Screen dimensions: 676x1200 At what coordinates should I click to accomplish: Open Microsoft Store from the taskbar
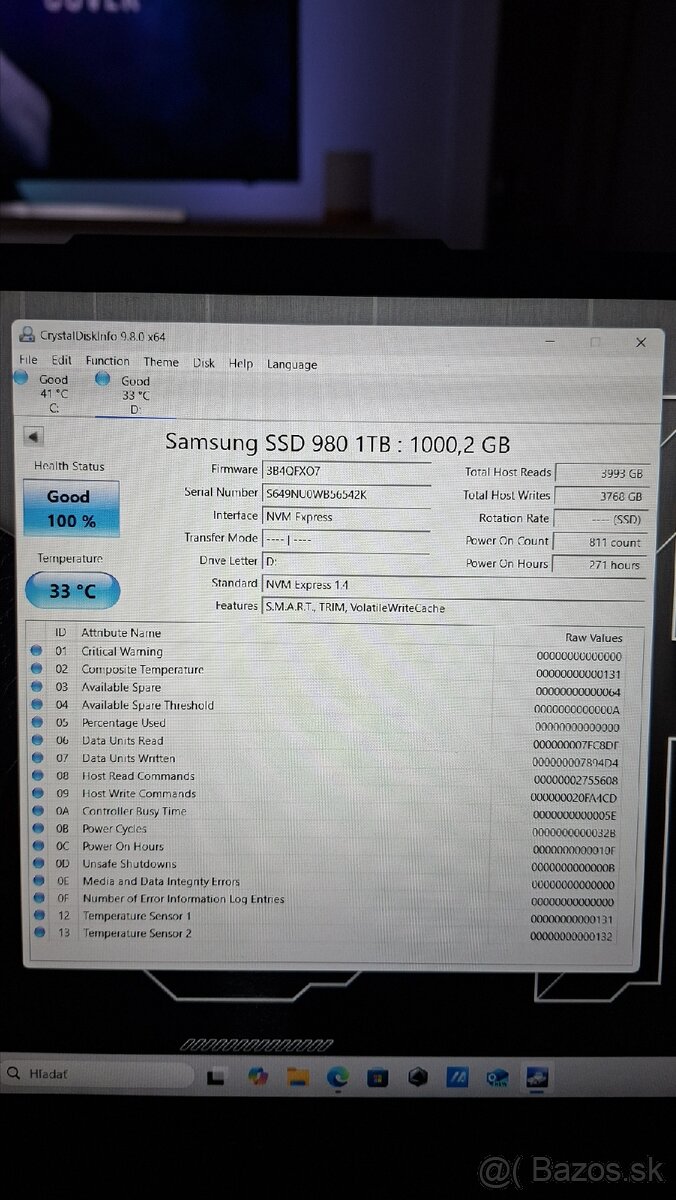pos(377,1078)
